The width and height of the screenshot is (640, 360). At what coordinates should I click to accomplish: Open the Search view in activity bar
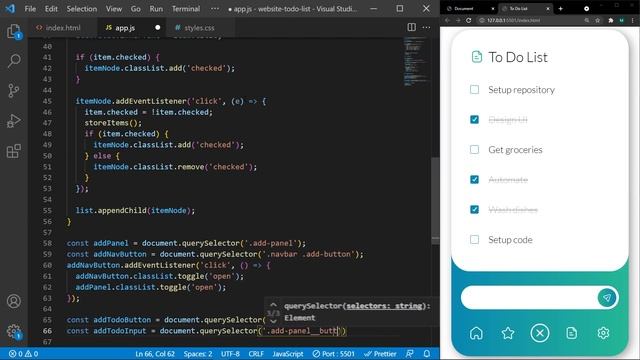click(14, 61)
